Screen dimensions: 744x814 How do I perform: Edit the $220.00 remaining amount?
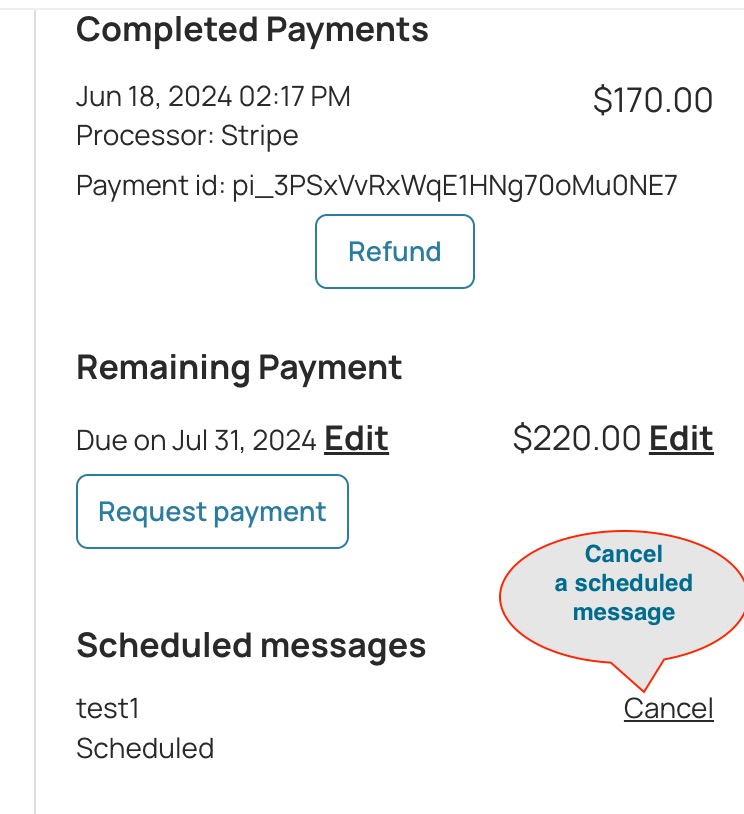pos(681,439)
